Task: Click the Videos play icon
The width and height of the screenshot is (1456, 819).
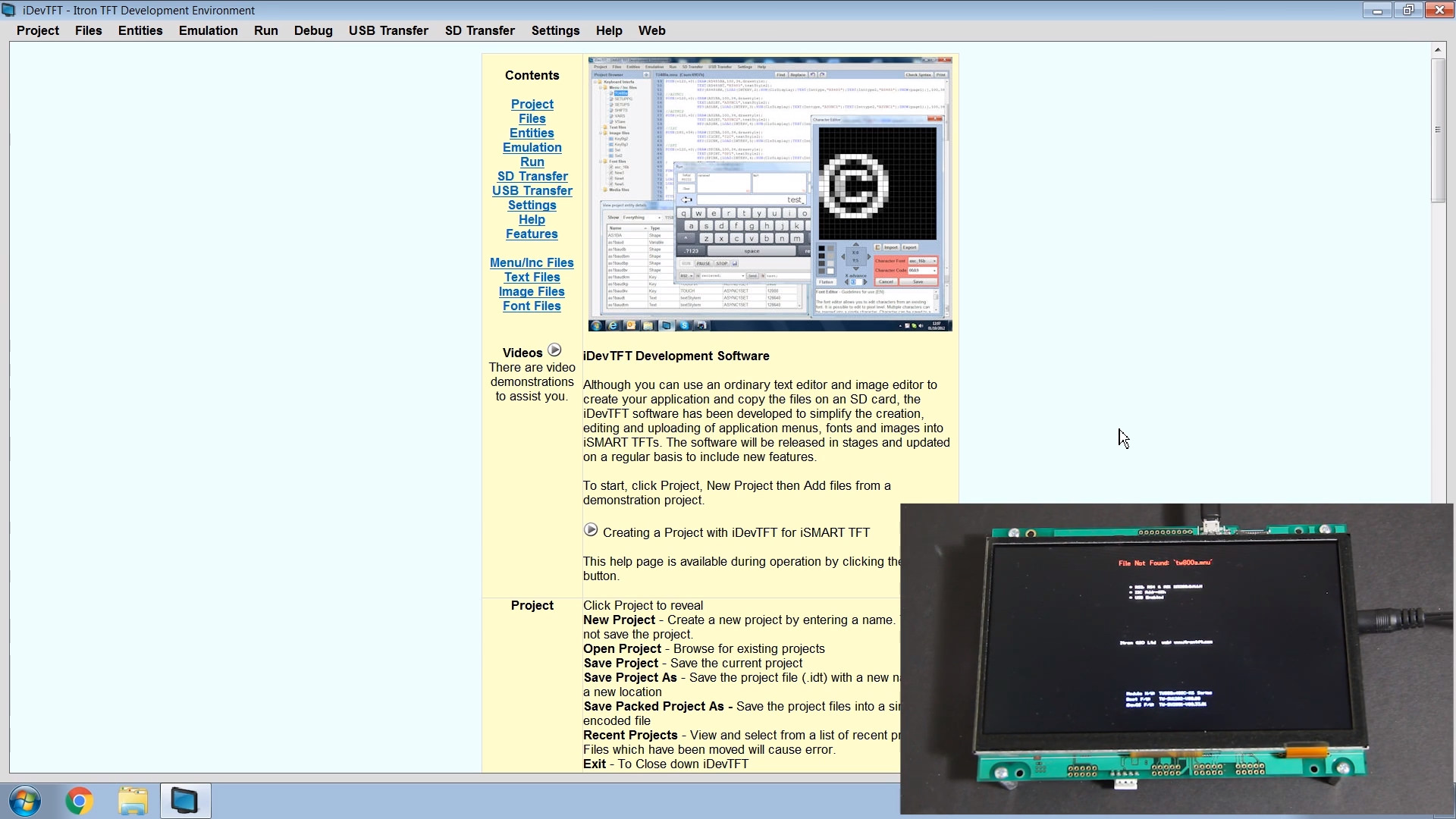Action: tap(554, 350)
